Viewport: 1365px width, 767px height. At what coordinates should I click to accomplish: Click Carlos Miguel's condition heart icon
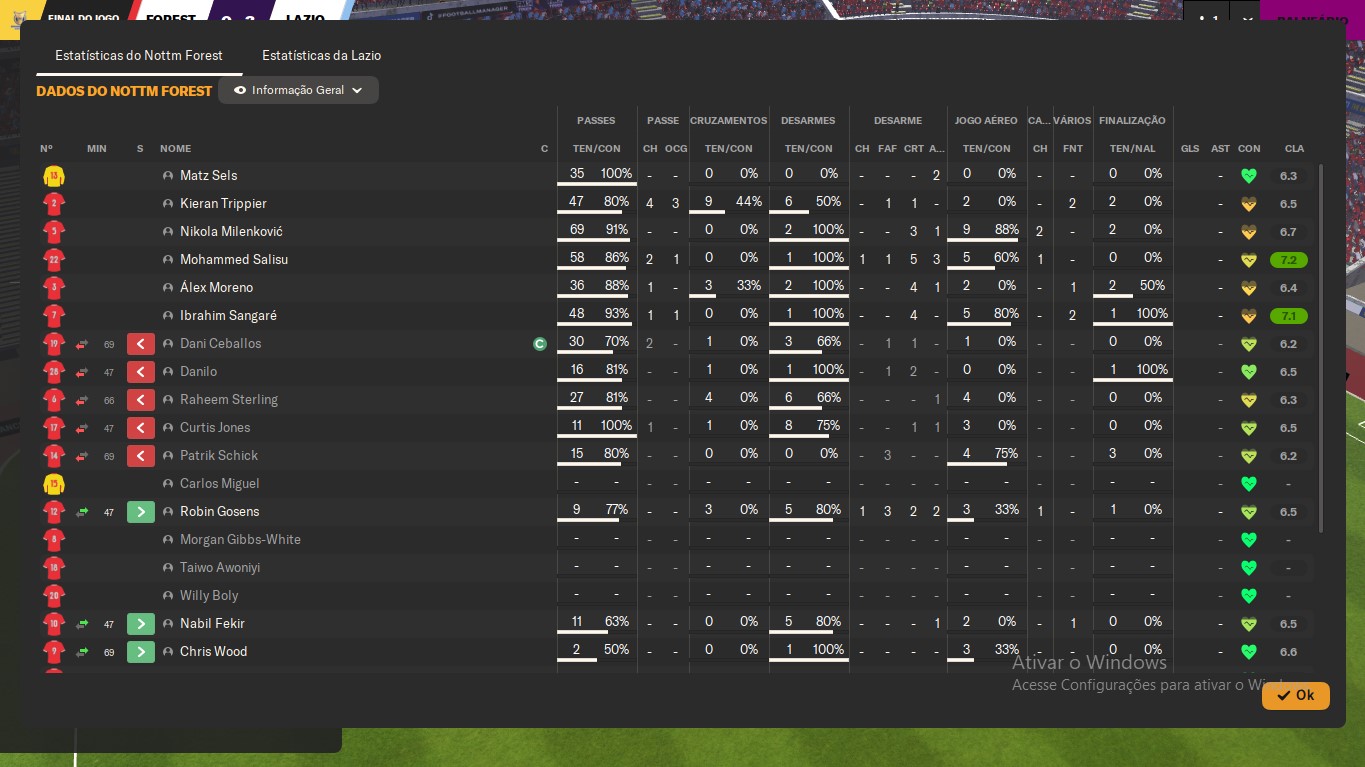pos(1248,484)
